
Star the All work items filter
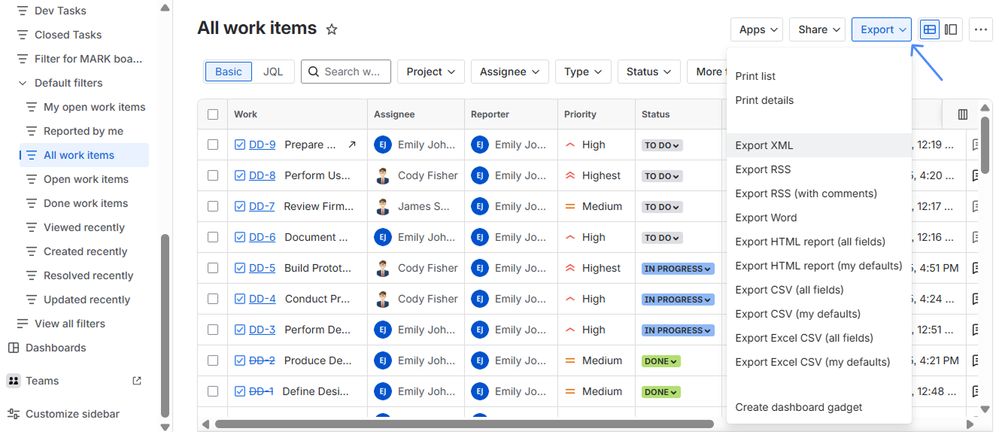[x=331, y=29]
